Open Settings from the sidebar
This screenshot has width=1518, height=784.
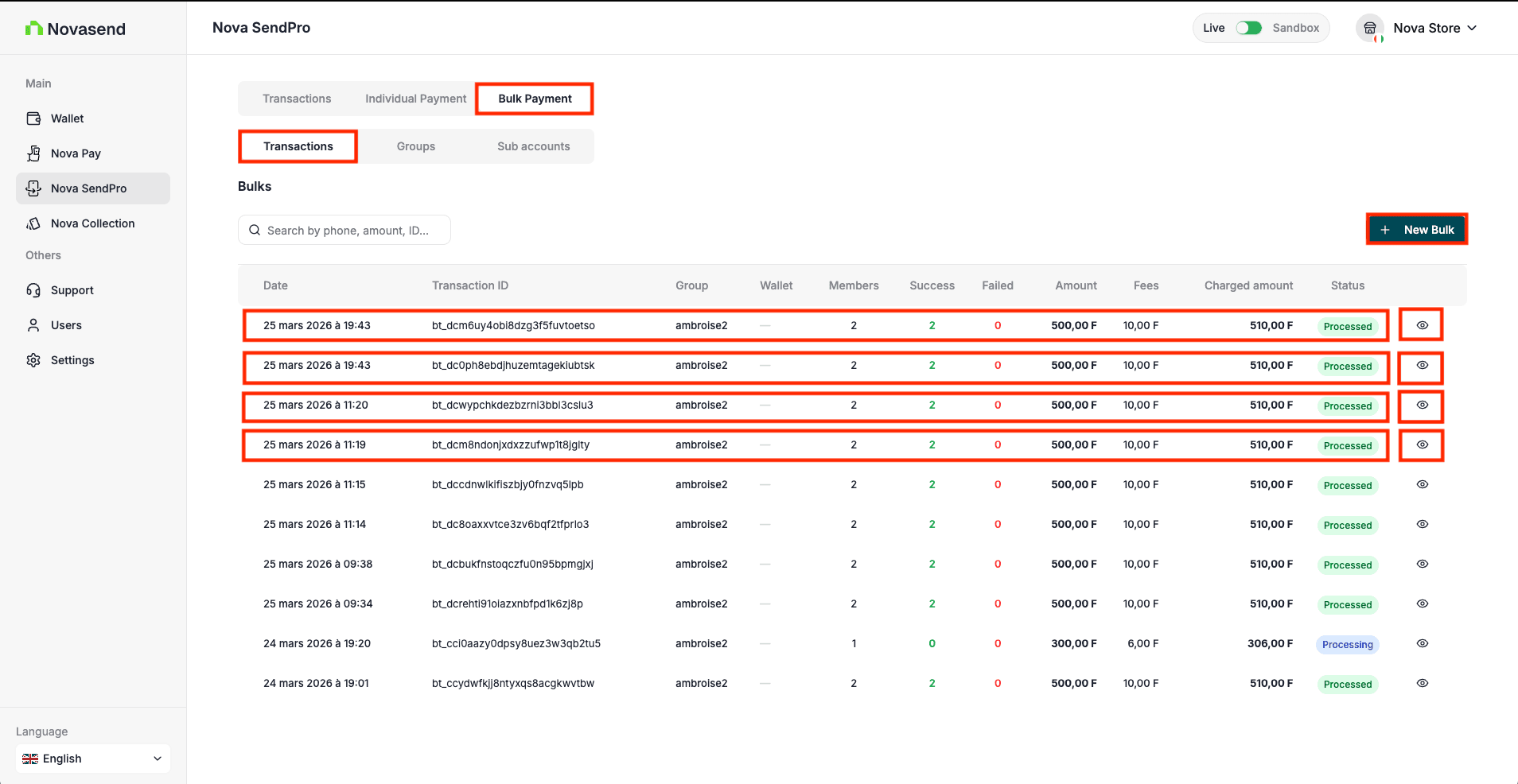93,360
